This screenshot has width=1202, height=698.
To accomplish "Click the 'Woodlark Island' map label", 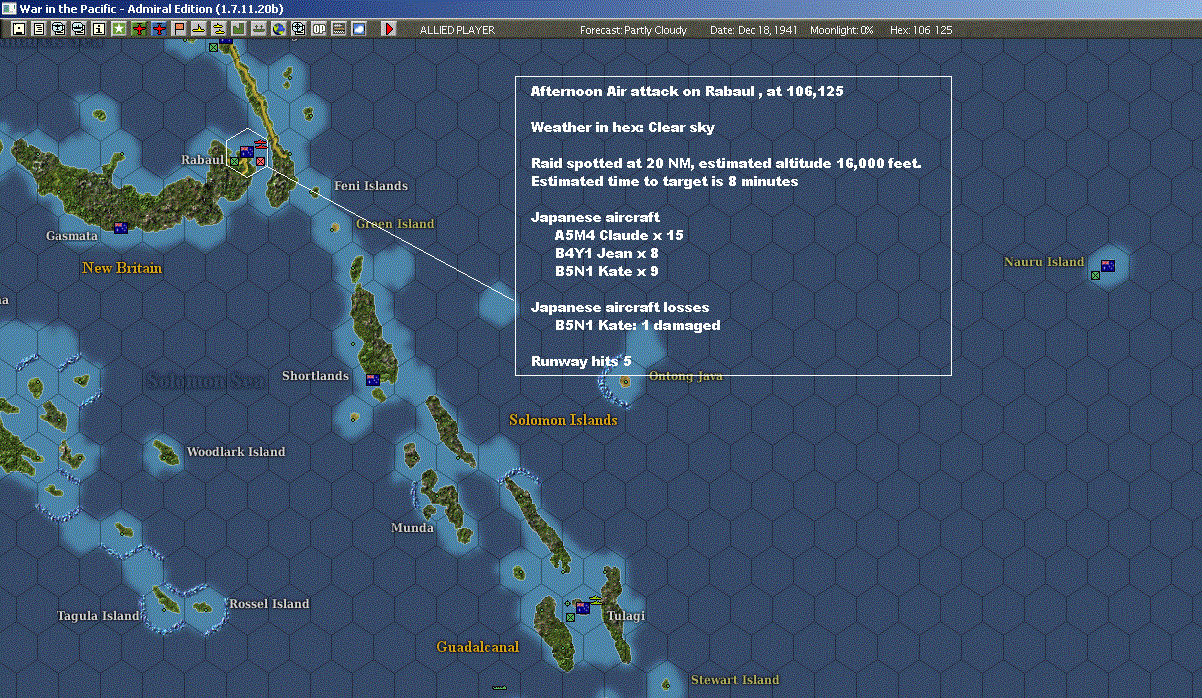I will click(x=236, y=452).
